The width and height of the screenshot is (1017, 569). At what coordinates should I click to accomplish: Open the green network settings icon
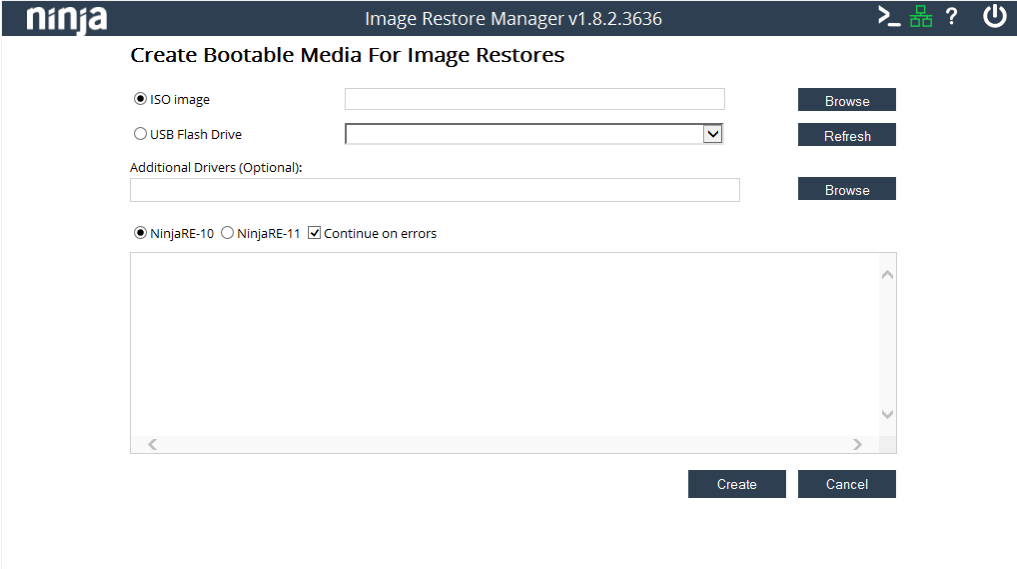pyautogui.click(x=920, y=16)
